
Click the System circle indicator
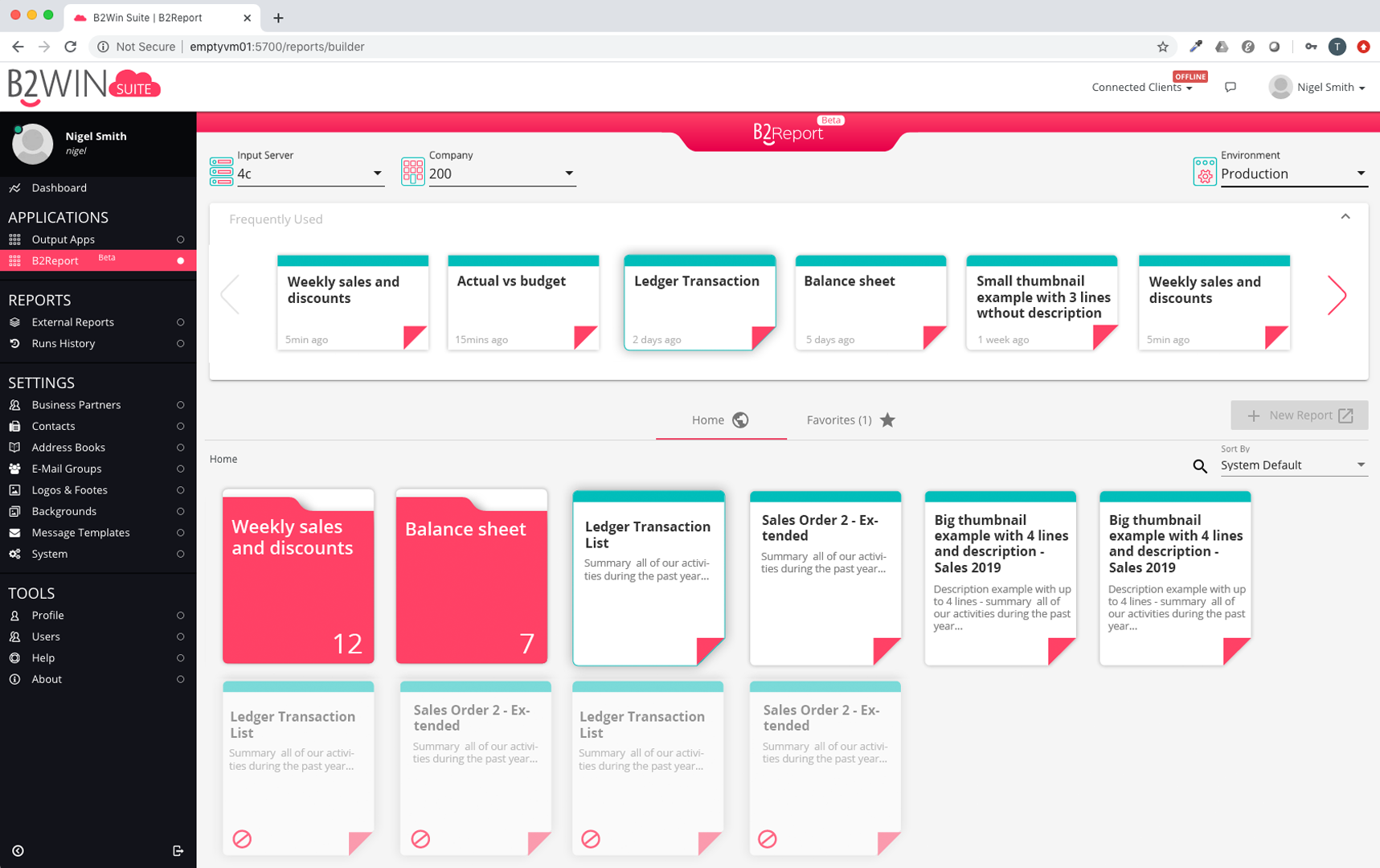(x=181, y=554)
